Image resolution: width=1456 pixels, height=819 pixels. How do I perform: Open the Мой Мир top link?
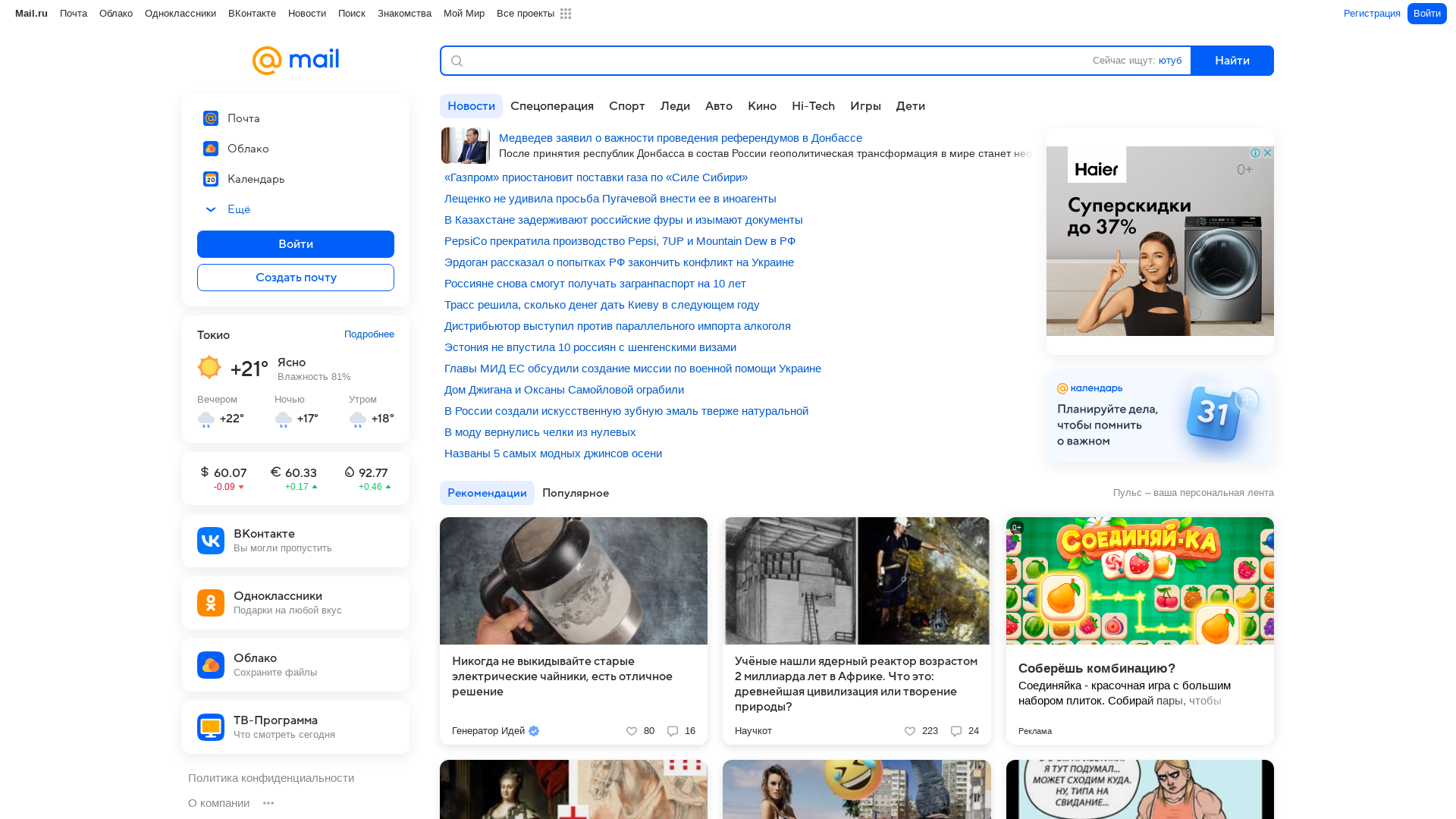pos(464,14)
